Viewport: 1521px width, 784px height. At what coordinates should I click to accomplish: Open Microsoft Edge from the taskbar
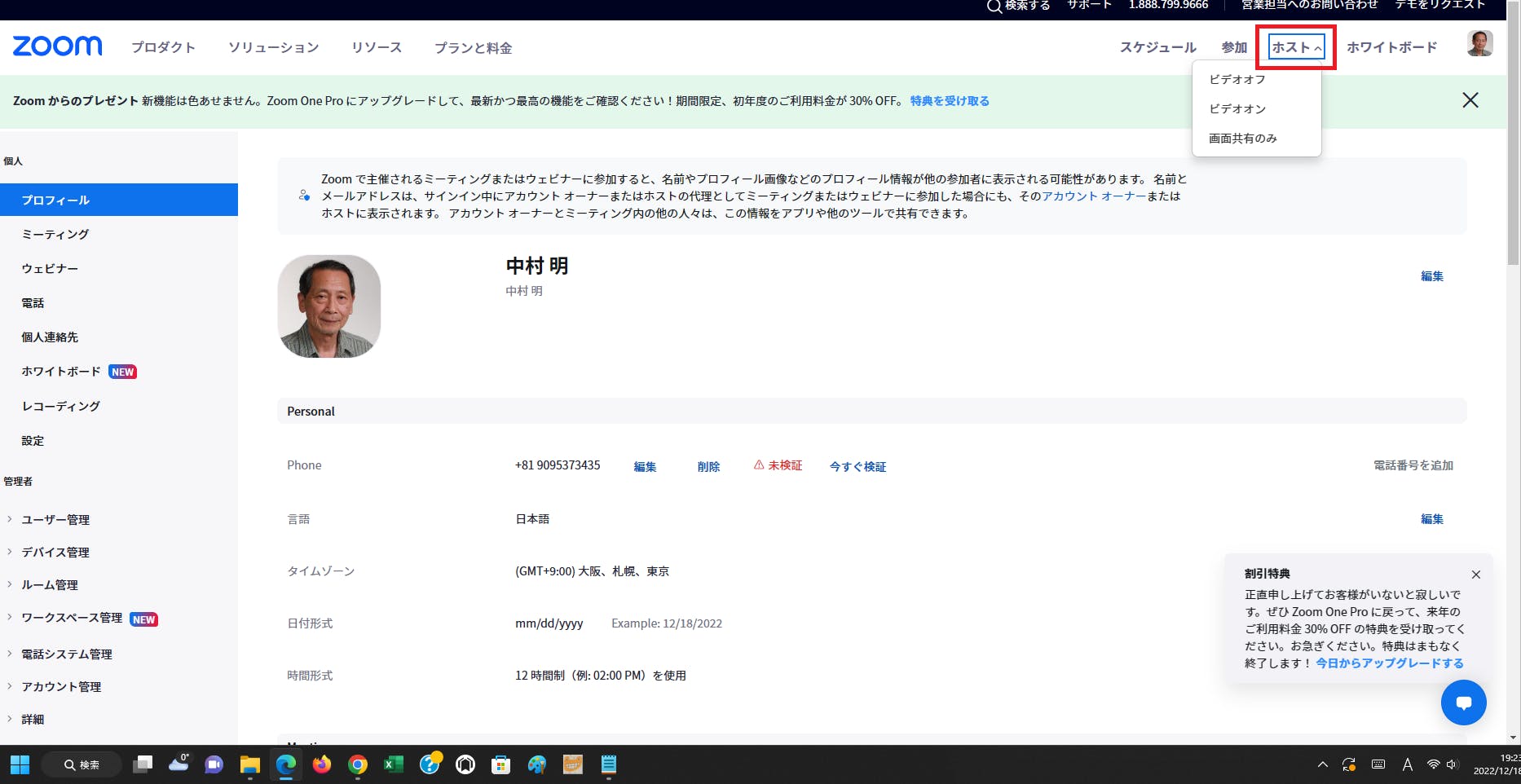click(286, 764)
